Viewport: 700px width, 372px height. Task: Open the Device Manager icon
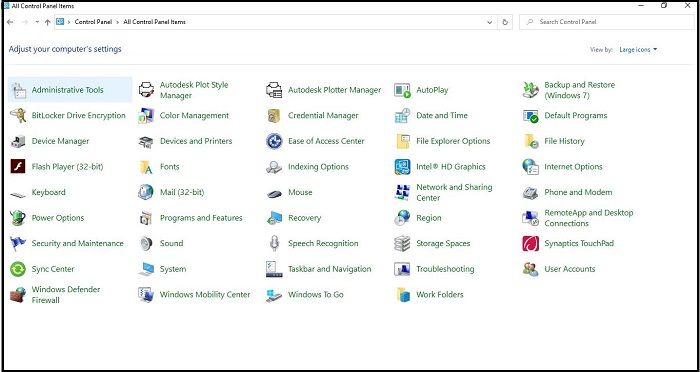pos(18,142)
